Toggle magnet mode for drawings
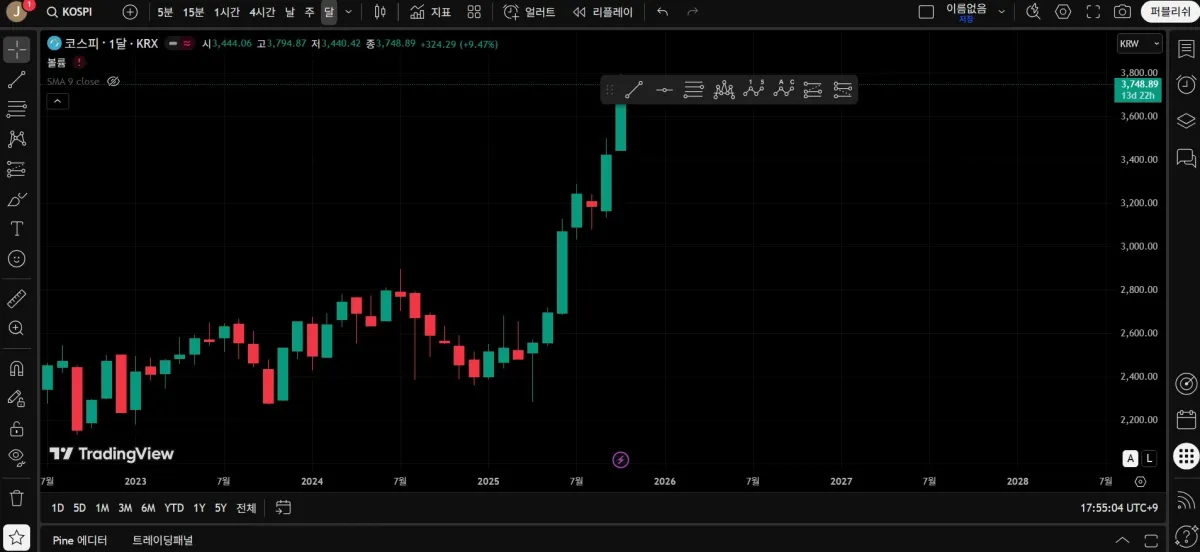The height and width of the screenshot is (552, 1200). 17,368
